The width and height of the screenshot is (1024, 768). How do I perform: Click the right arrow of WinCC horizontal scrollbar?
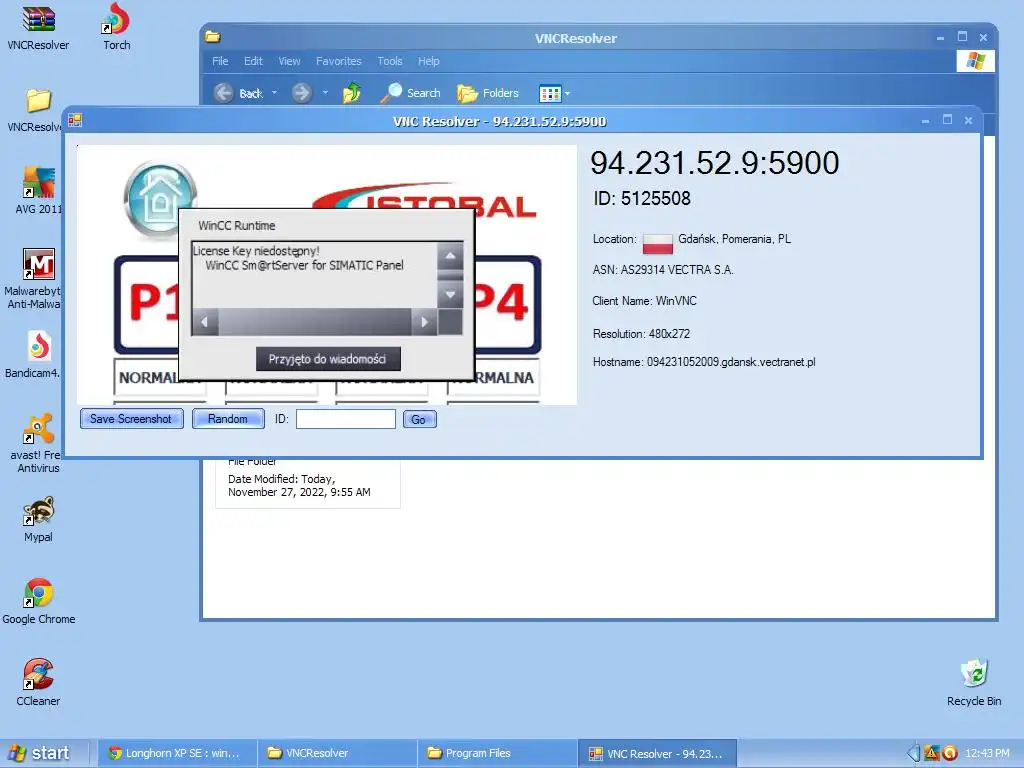pos(424,322)
